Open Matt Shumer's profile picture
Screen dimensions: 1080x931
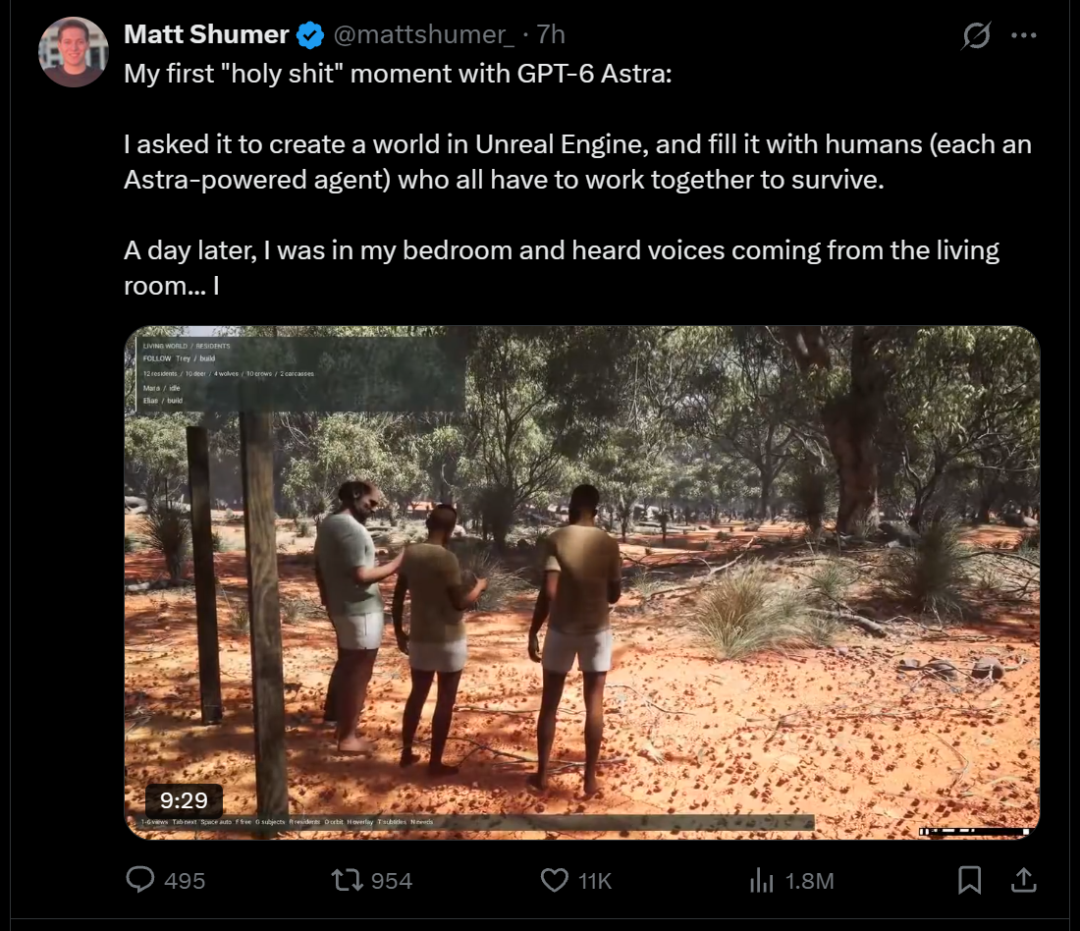coord(73,52)
